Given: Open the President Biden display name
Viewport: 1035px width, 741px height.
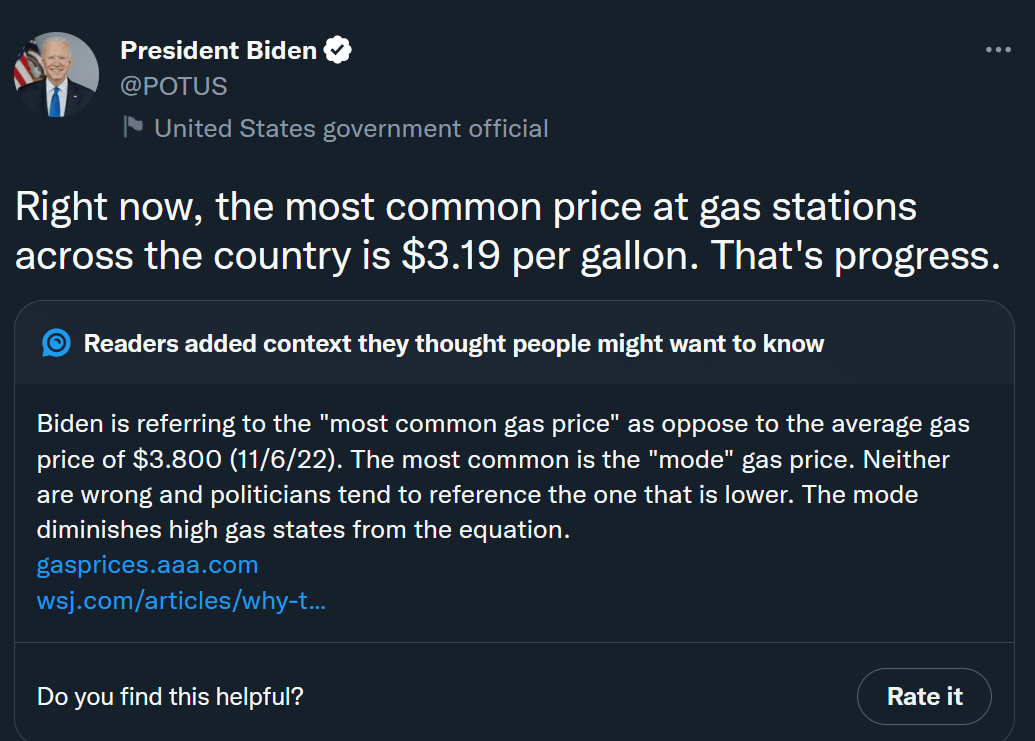Looking at the screenshot, I should click(x=218, y=50).
